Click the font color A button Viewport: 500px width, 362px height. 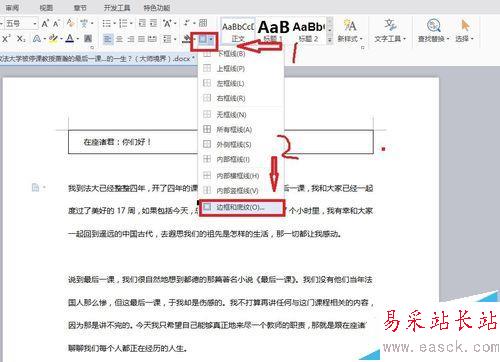(70, 39)
